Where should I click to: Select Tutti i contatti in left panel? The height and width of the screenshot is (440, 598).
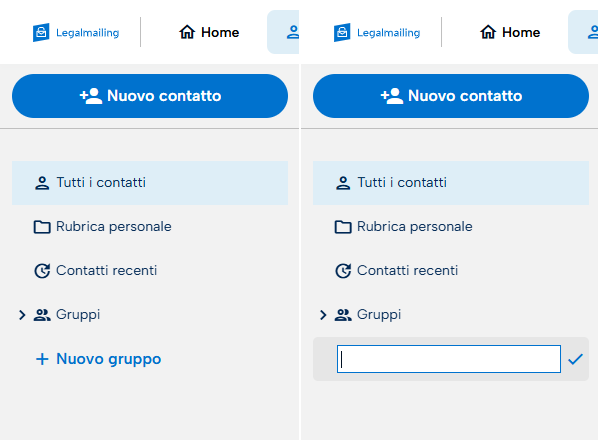coord(150,183)
